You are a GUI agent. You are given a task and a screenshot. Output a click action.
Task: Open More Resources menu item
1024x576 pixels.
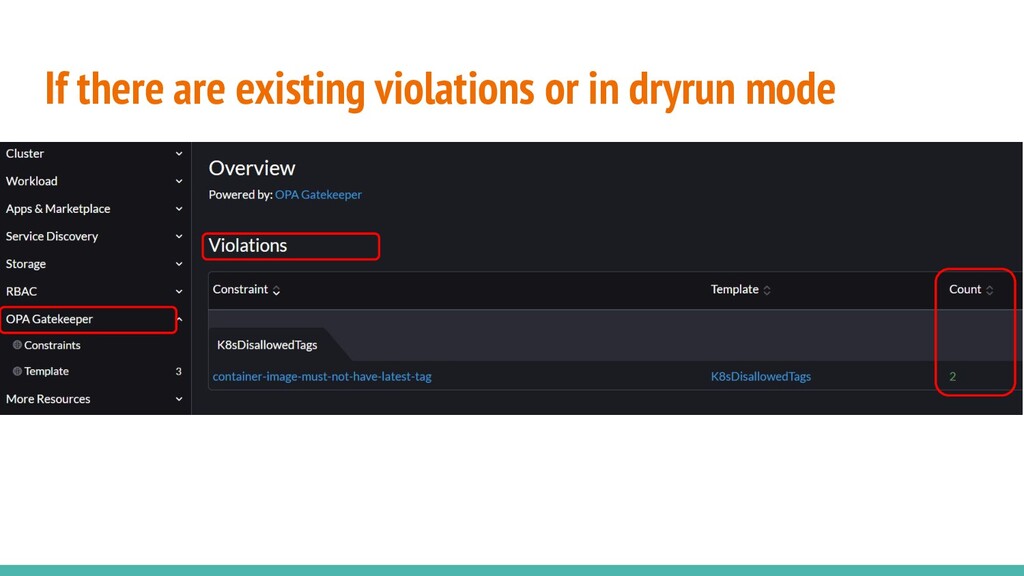tap(48, 399)
